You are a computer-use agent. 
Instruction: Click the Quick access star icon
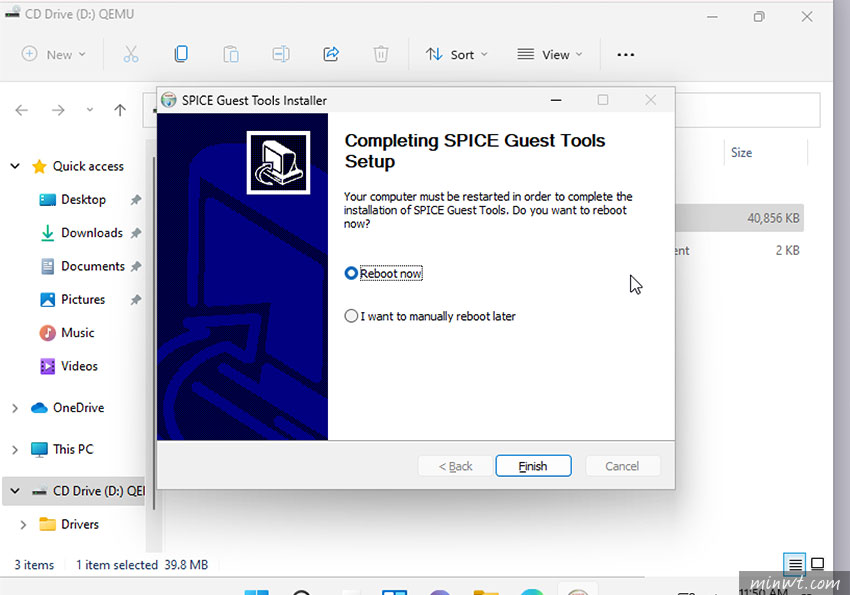pyautogui.click(x=39, y=166)
